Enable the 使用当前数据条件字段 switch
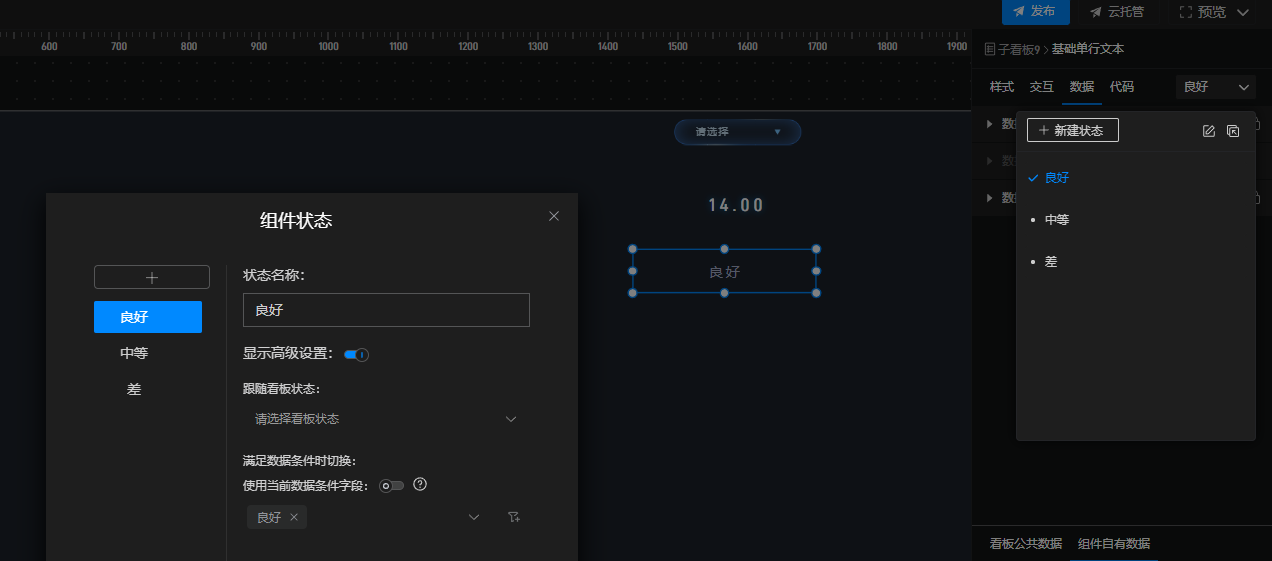The height and width of the screenshot is (561, 1272). (391, 486)
